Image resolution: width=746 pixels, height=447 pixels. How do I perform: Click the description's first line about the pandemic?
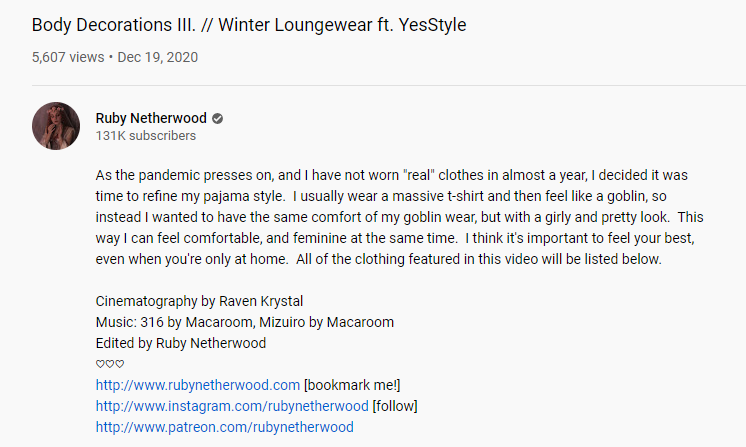pos(405,175)
